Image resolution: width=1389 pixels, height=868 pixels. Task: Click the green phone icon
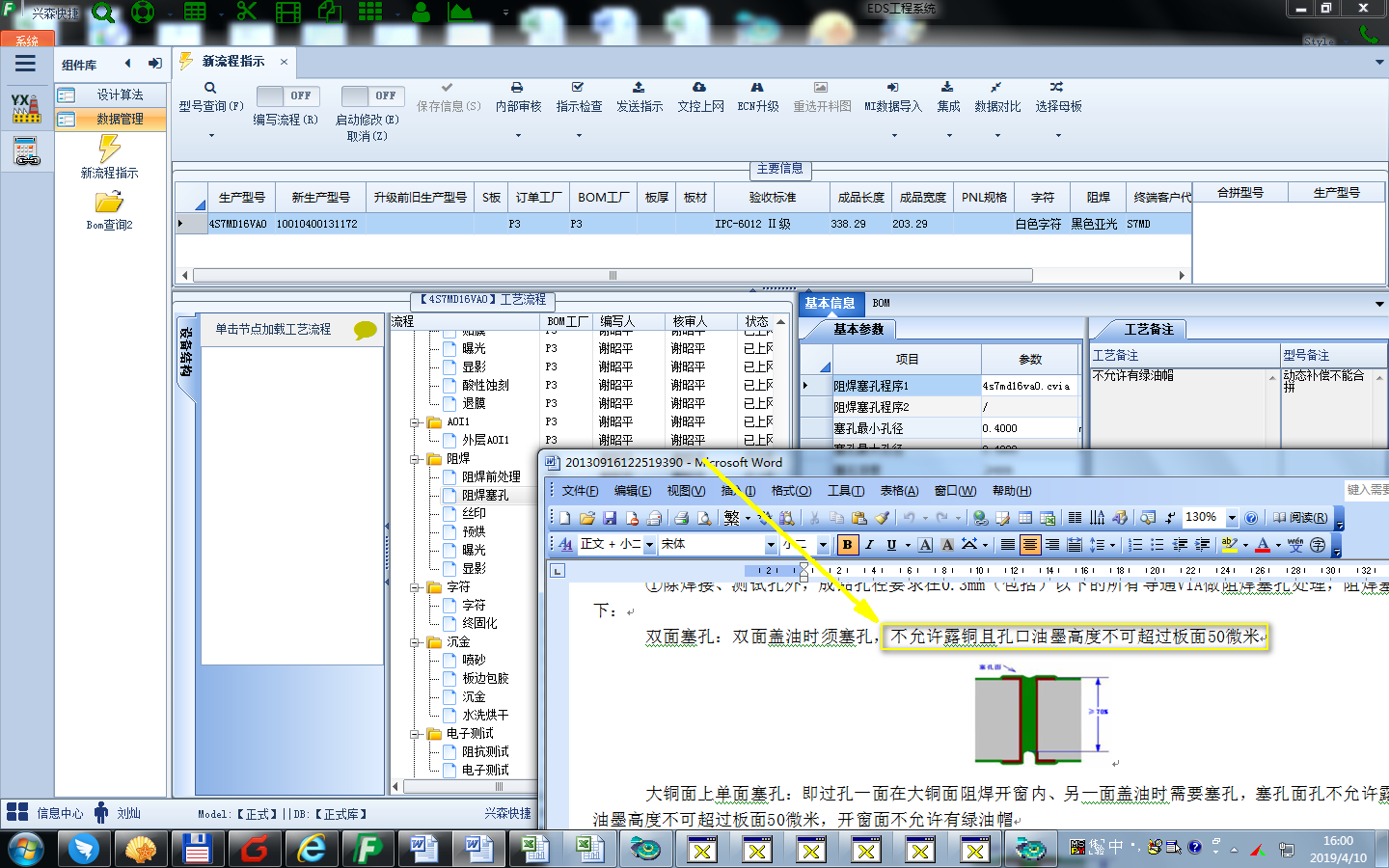tap(1369, 34)
